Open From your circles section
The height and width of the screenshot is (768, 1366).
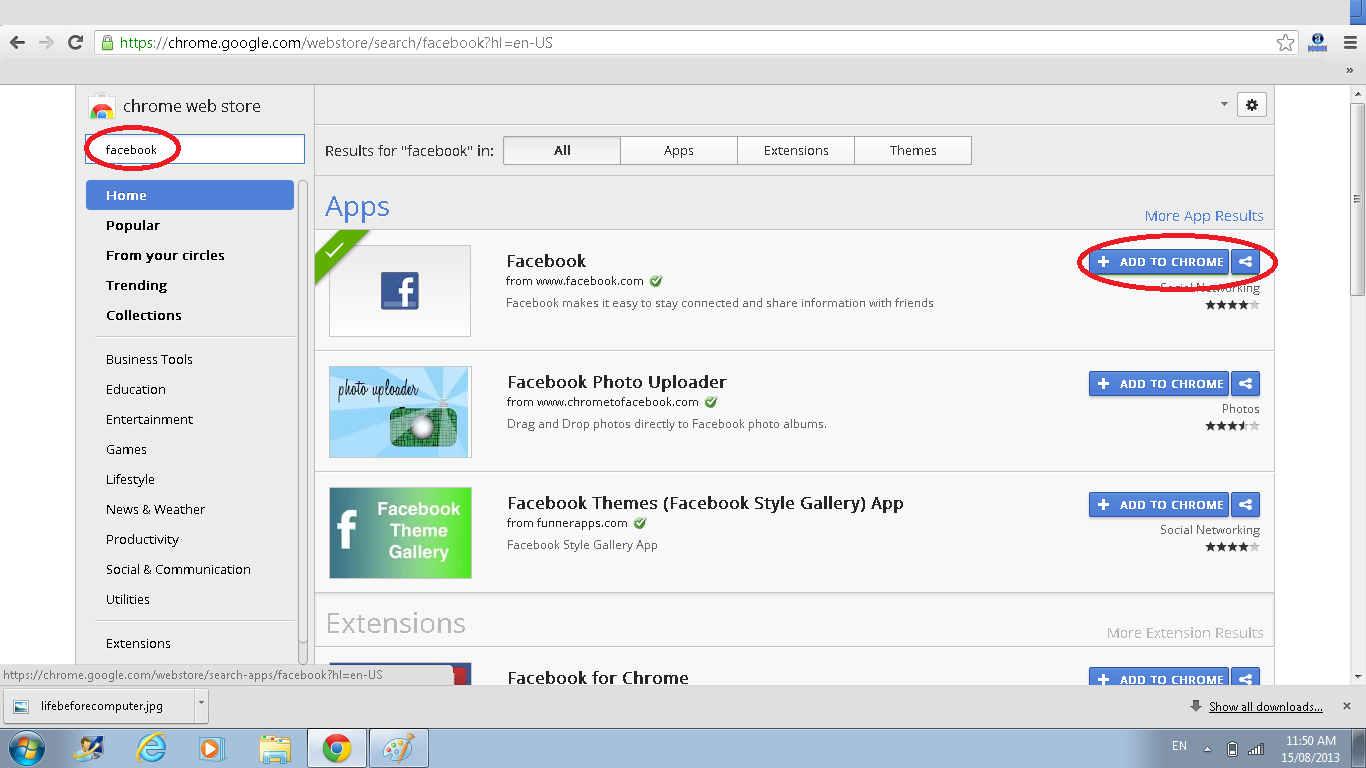pos(165,255)
